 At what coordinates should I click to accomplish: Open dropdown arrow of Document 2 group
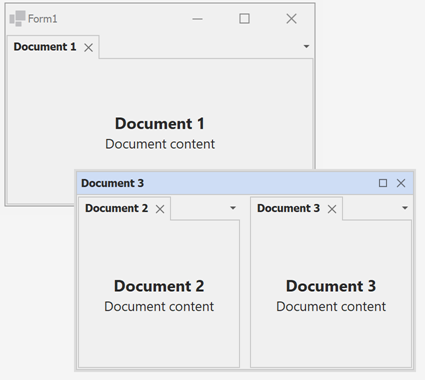coord(233,208)
